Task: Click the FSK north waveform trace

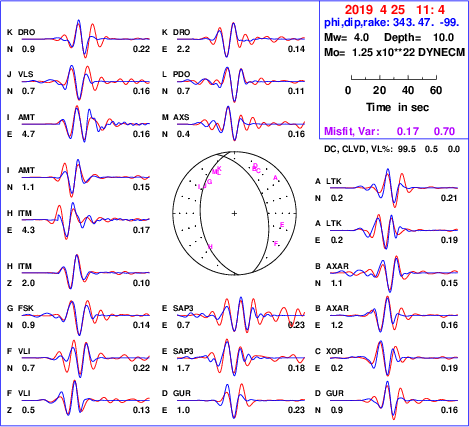Action: (86, 315)
